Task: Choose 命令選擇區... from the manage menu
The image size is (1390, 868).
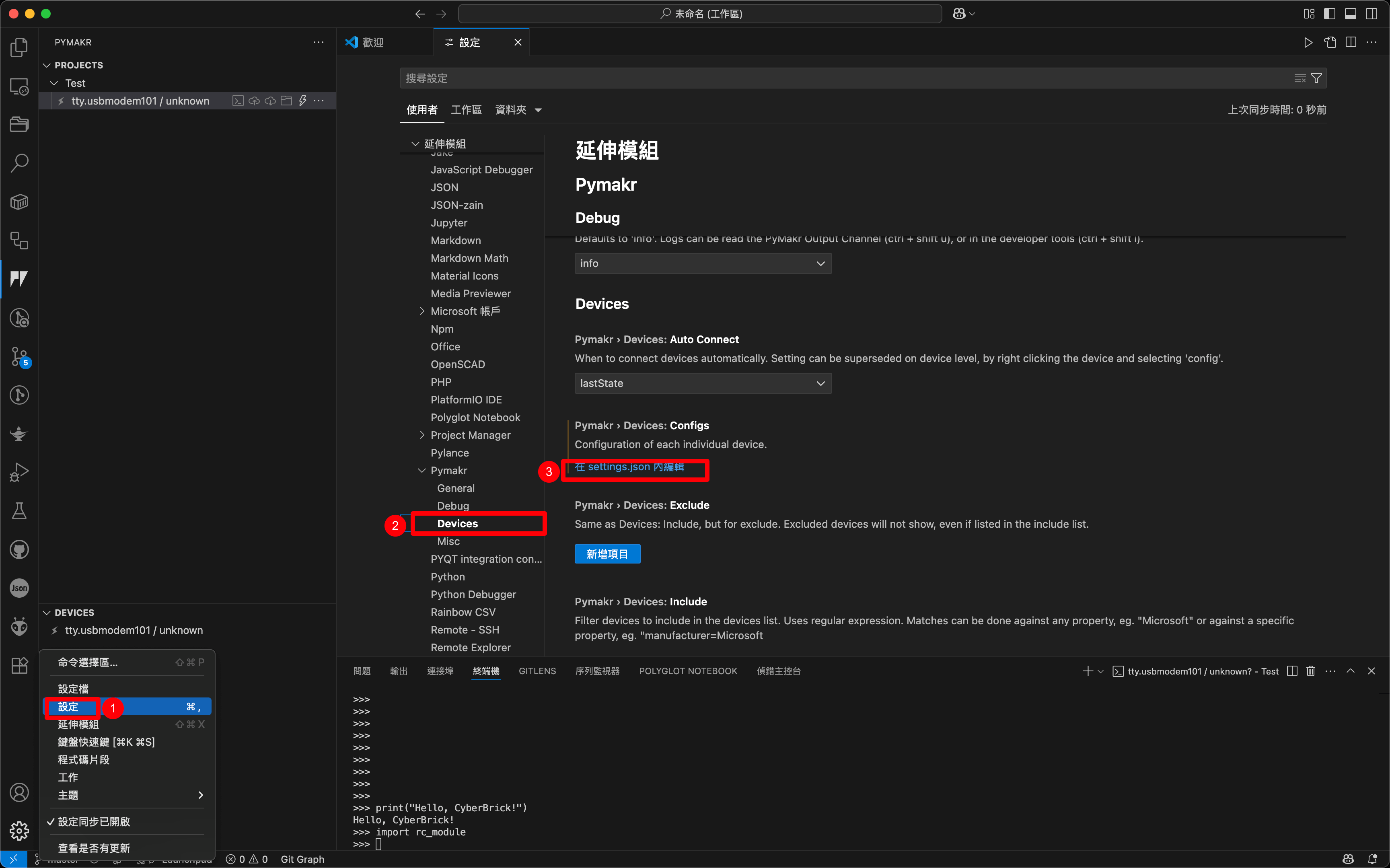Action: (x=127, y=662)
